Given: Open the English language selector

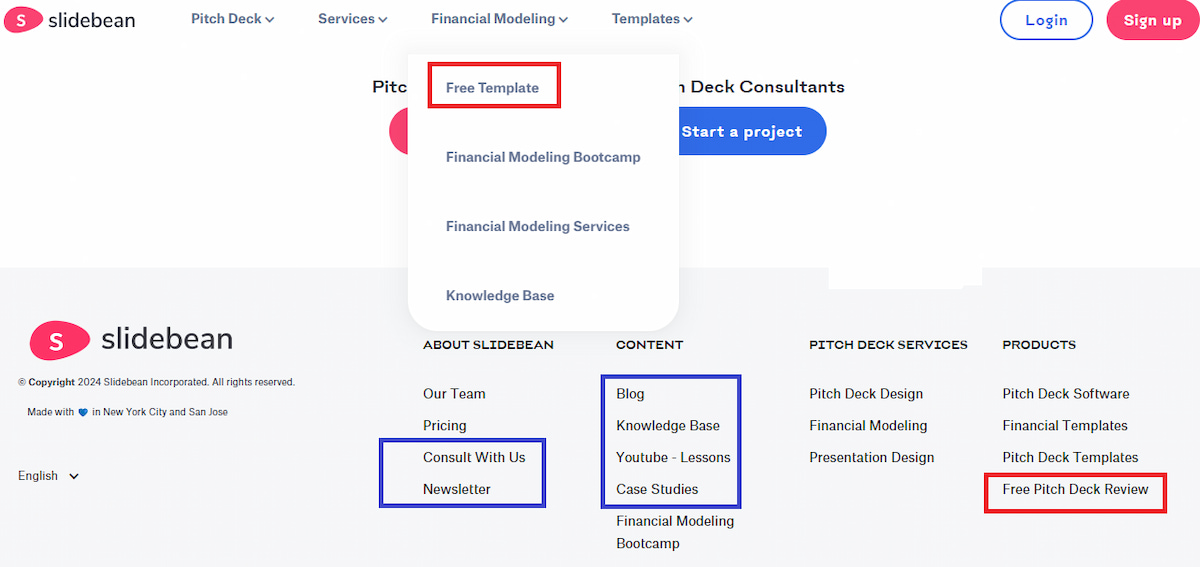Looking at the screenshot, I should (x=48, y=476).
